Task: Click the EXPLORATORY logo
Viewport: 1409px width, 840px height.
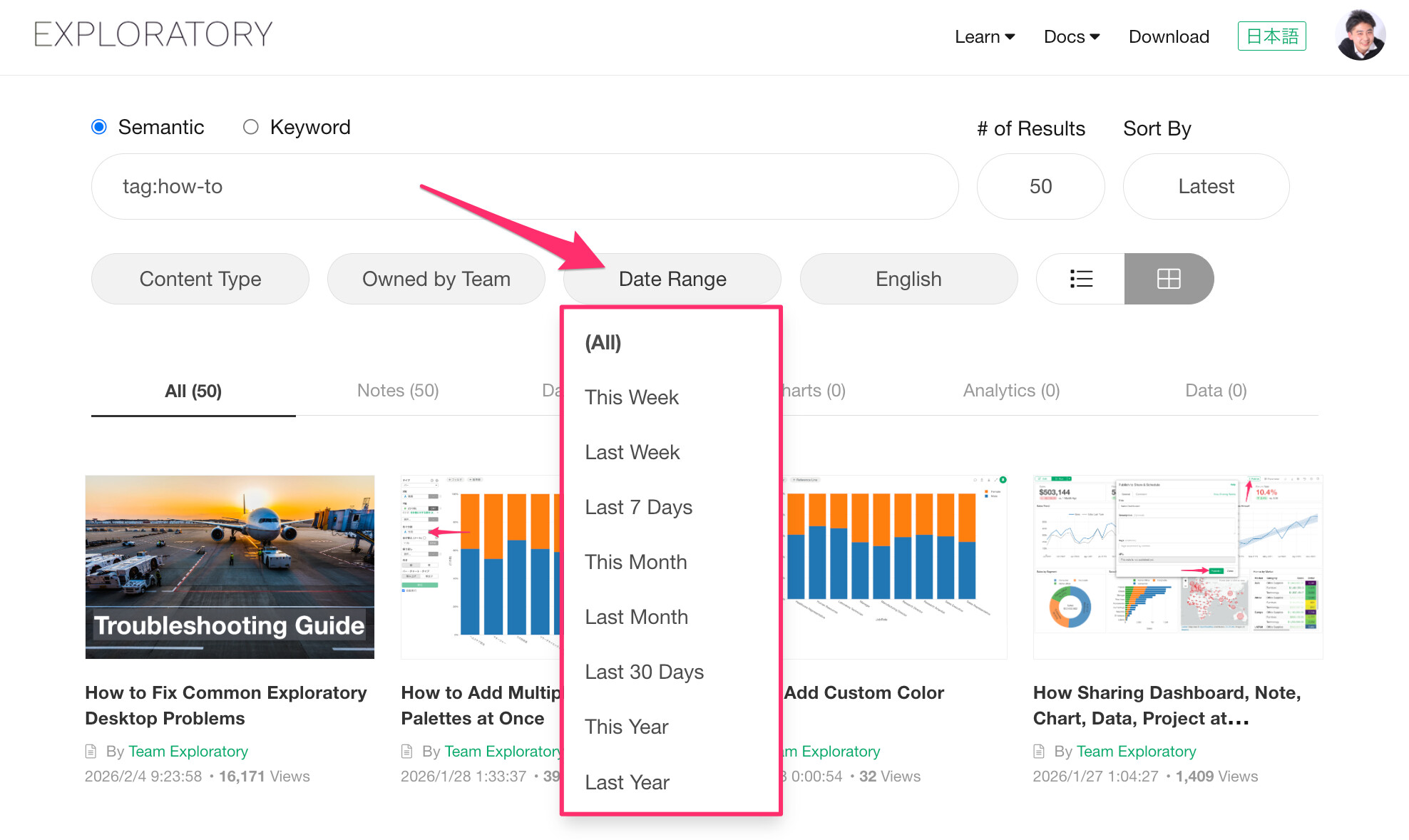Action: point(153,34)
